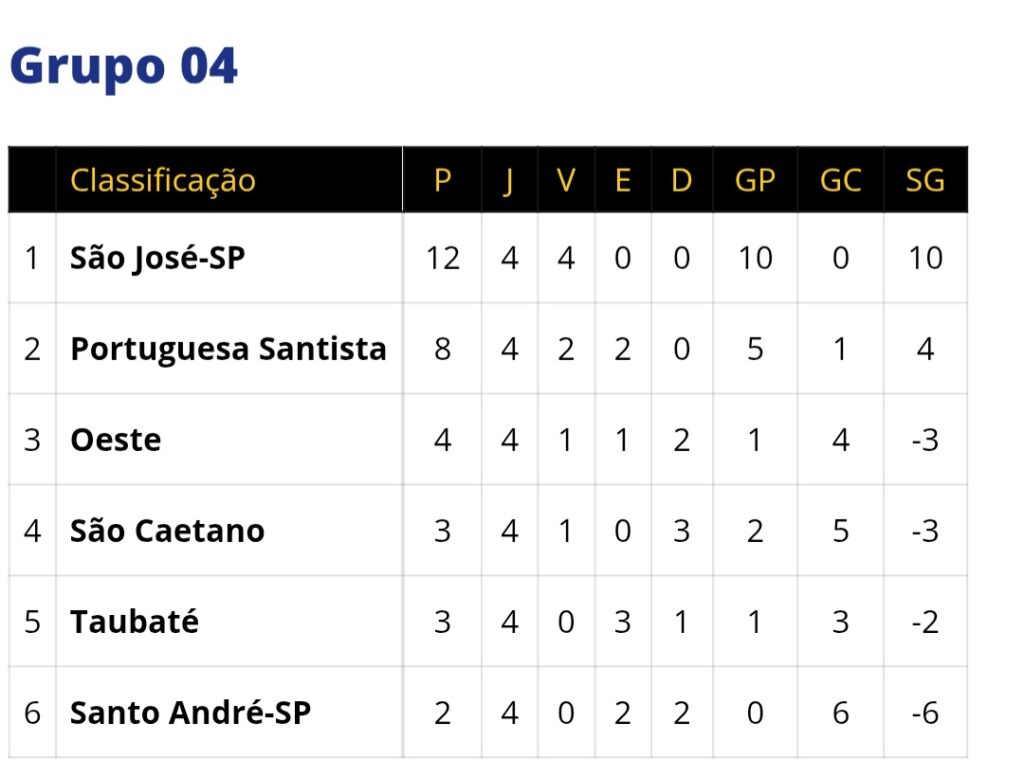Select the Oeste team name

[115, 440]
